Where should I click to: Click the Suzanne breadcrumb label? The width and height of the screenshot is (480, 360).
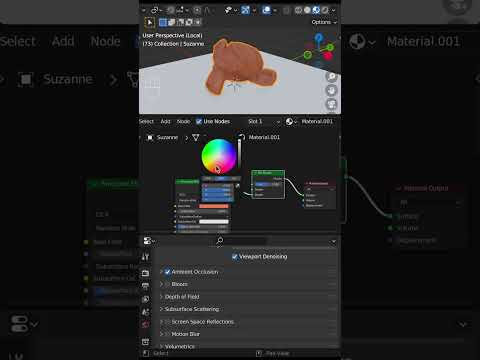coord(167,137)
